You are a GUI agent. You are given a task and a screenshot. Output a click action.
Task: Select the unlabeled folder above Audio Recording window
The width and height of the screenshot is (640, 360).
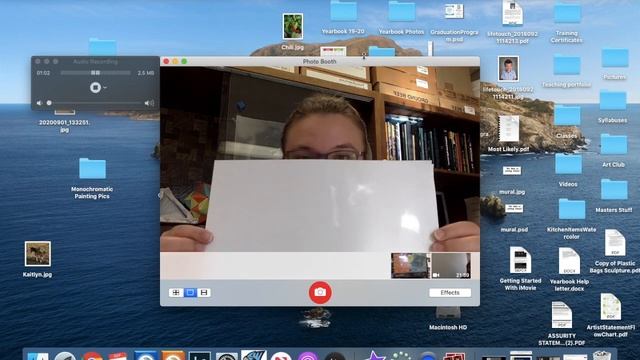pos(102,47)
